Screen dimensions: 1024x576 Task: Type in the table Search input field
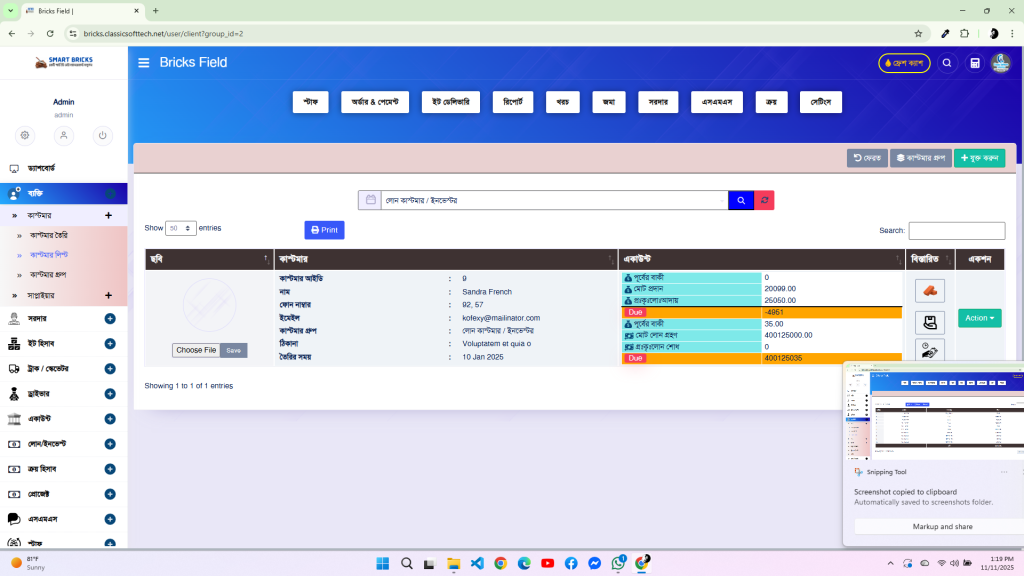click(955, 230)
